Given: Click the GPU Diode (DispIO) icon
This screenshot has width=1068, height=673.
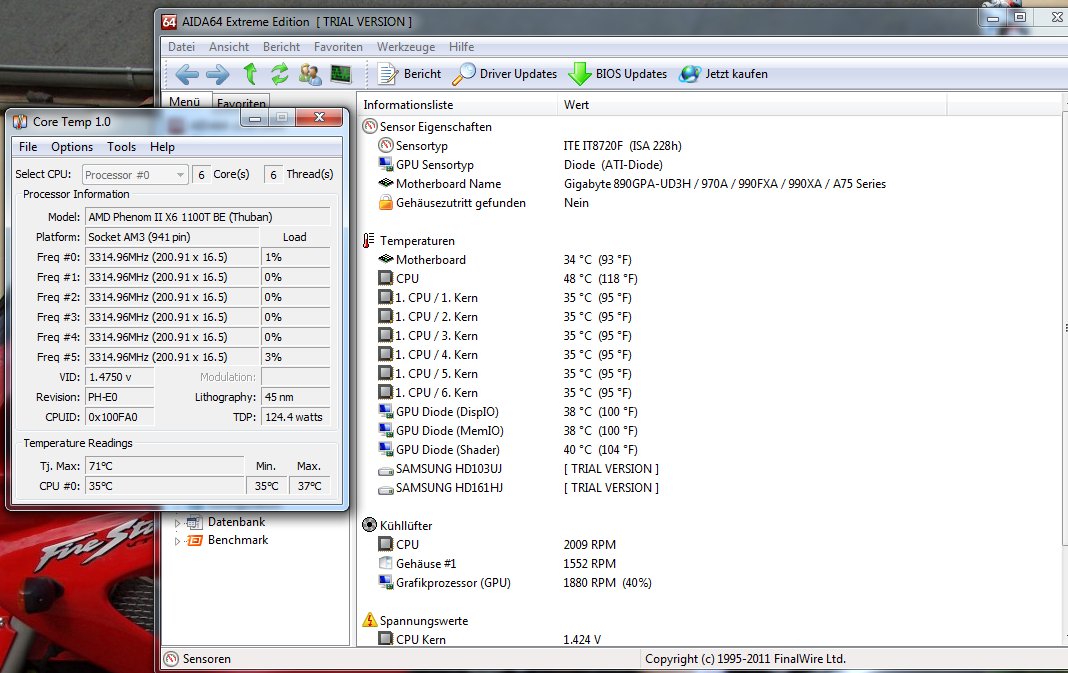Looking at the screenshot, I should pyautogui.click(x=386, y=411).
